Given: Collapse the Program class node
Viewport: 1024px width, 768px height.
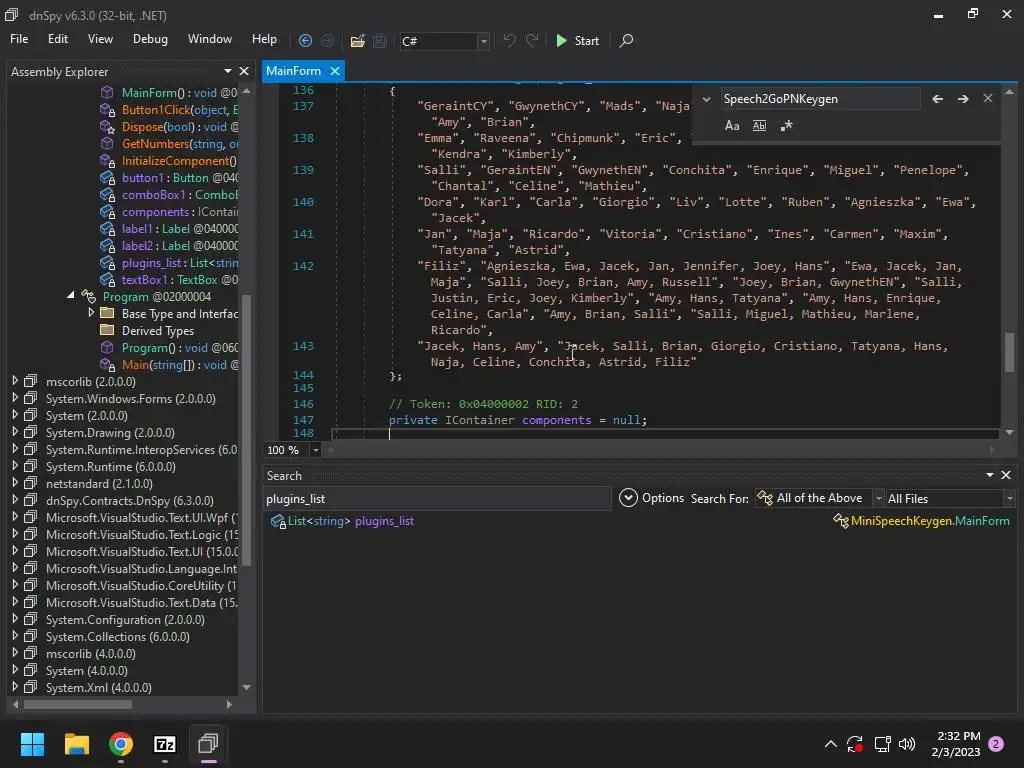Looking at the screenshot, I should click(71, 296).
